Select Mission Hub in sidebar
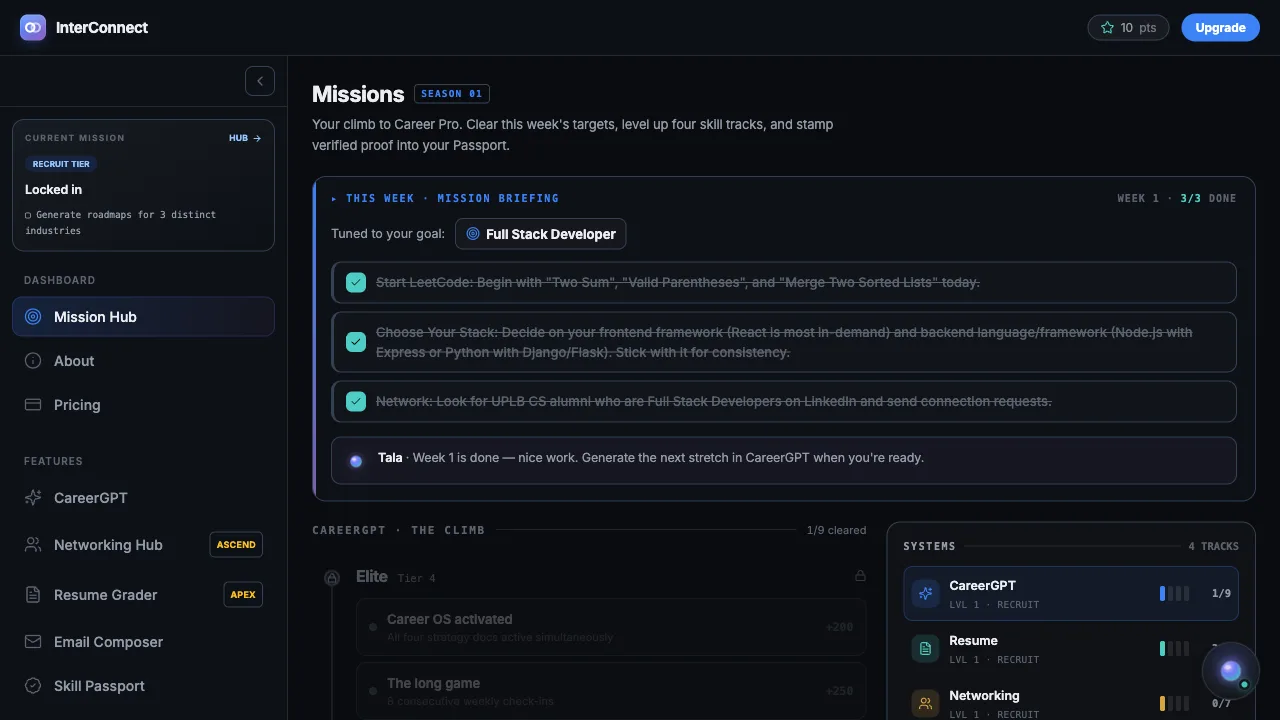 (143, 317)
